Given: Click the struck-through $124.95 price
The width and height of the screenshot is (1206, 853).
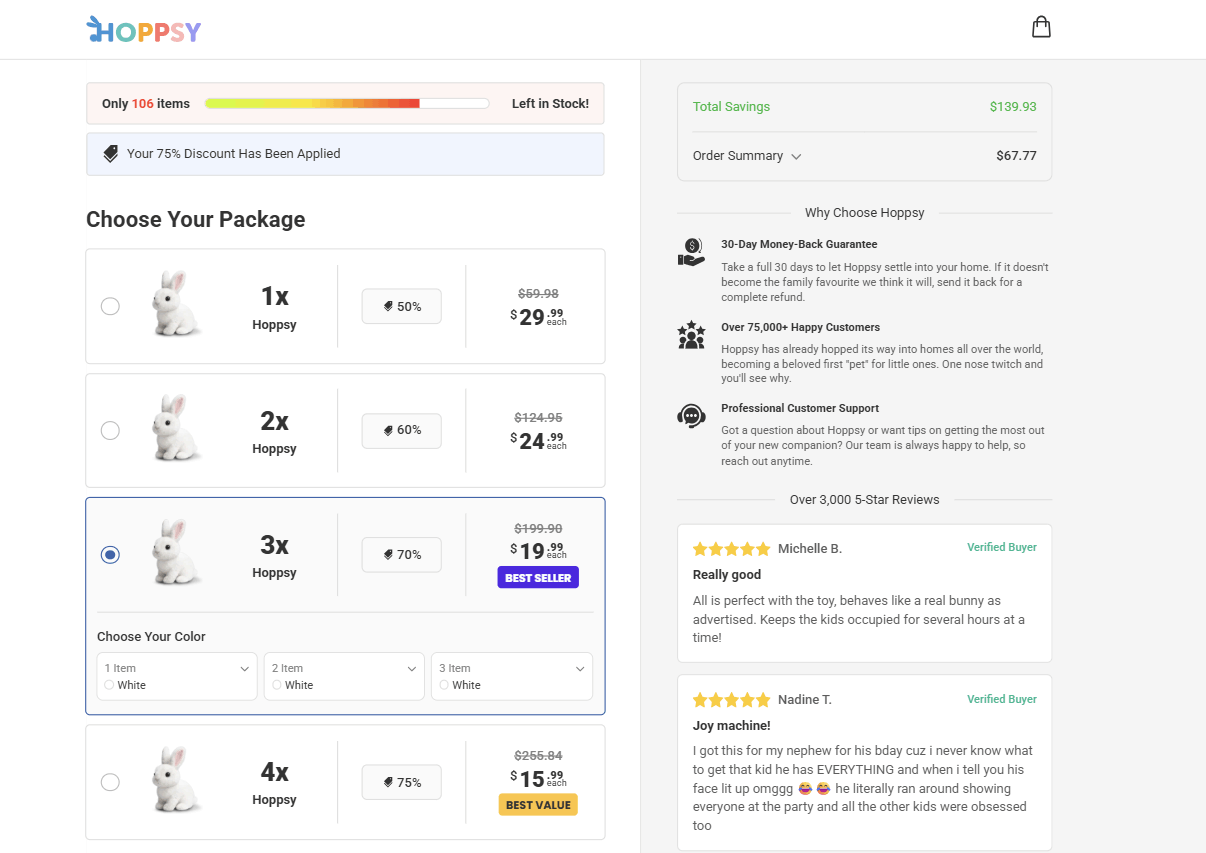Looking at the screenshot, I should (x=538, y=417).
